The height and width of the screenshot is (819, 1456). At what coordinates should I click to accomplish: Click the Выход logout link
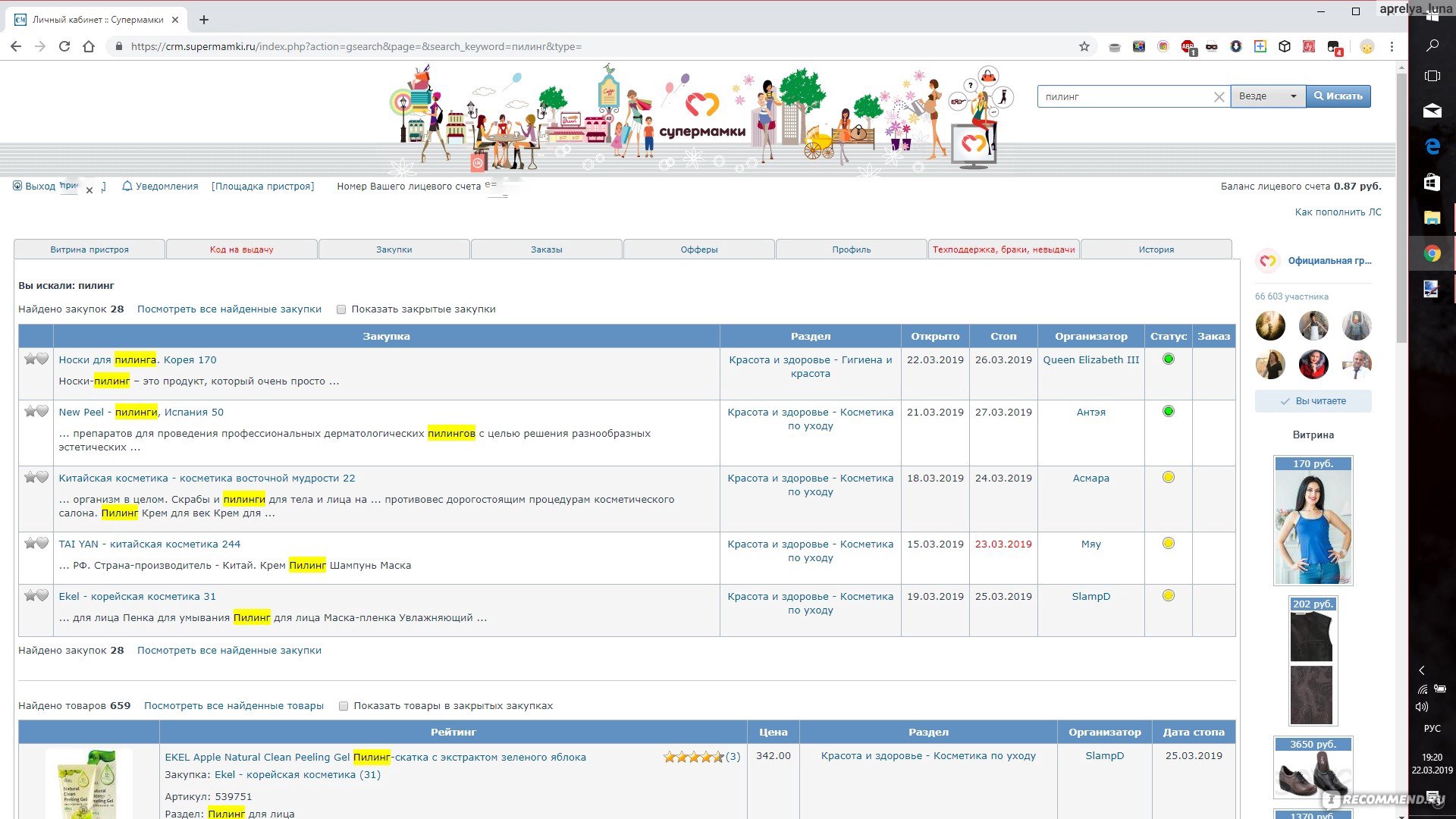coord(40,187)
